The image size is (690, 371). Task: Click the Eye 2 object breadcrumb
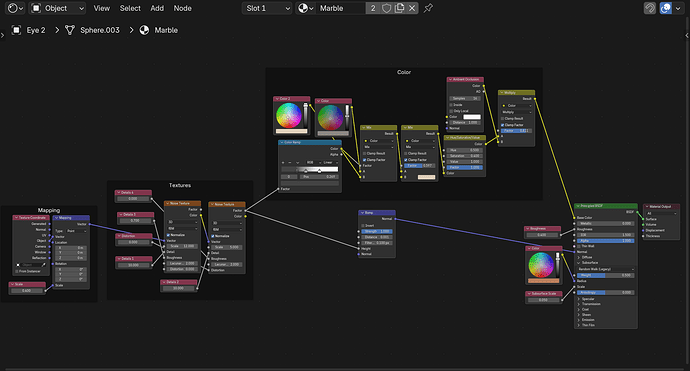[x=36, y=30]
